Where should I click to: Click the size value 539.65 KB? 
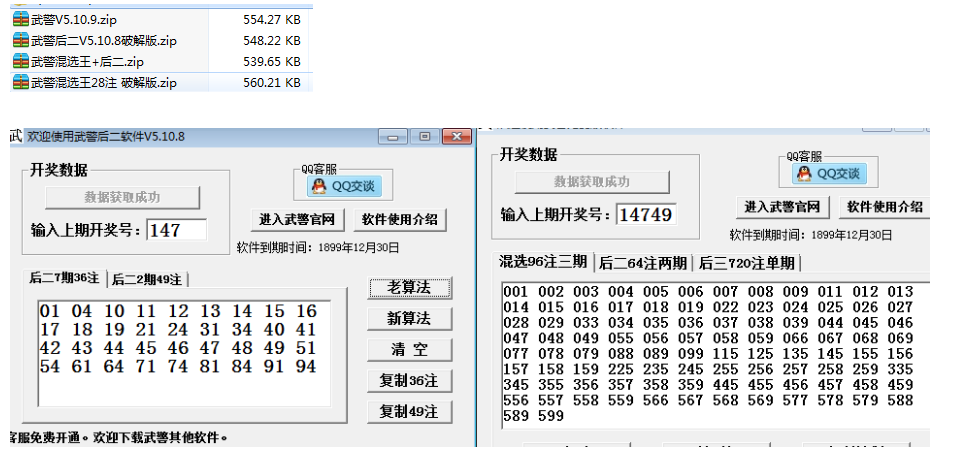point(272,62)
